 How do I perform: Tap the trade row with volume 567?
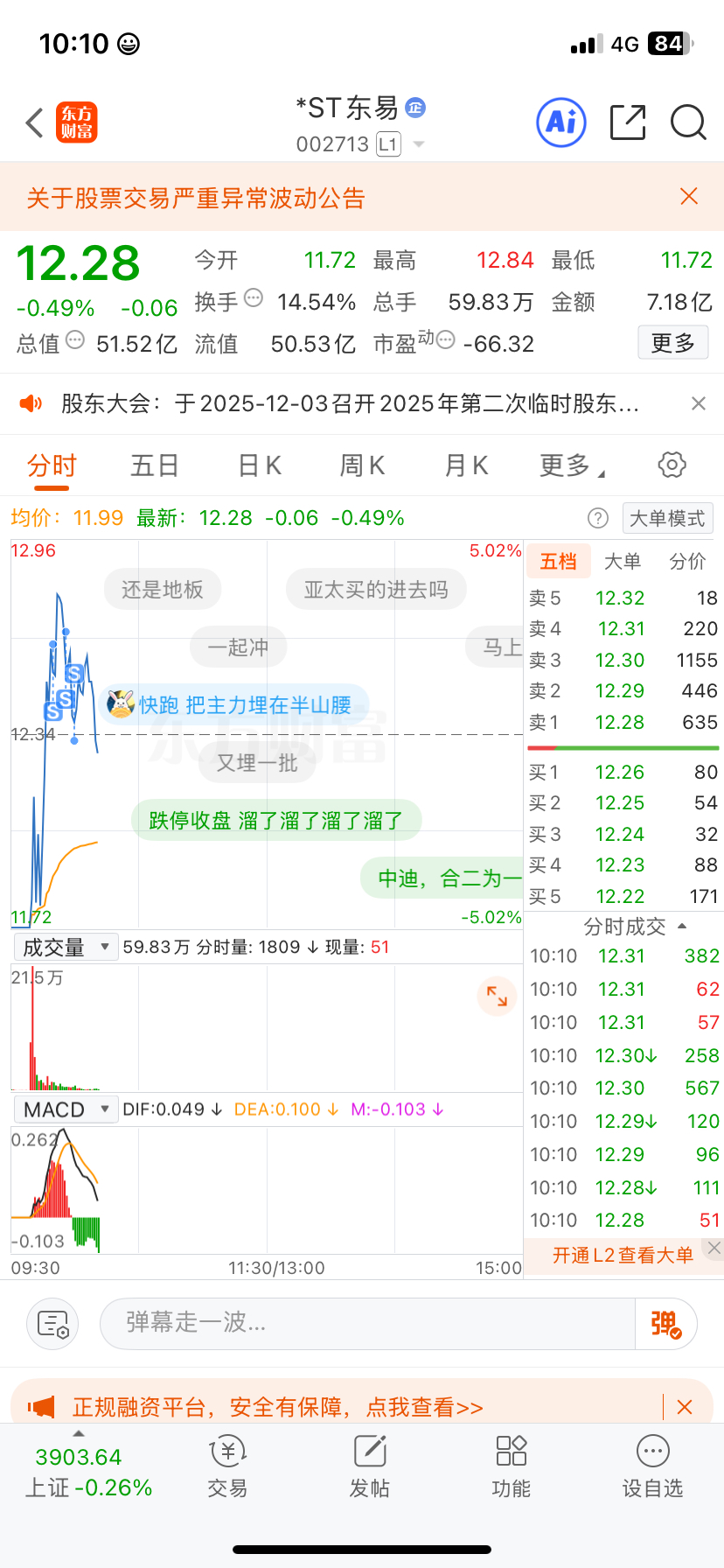[x=623, y=1088]
